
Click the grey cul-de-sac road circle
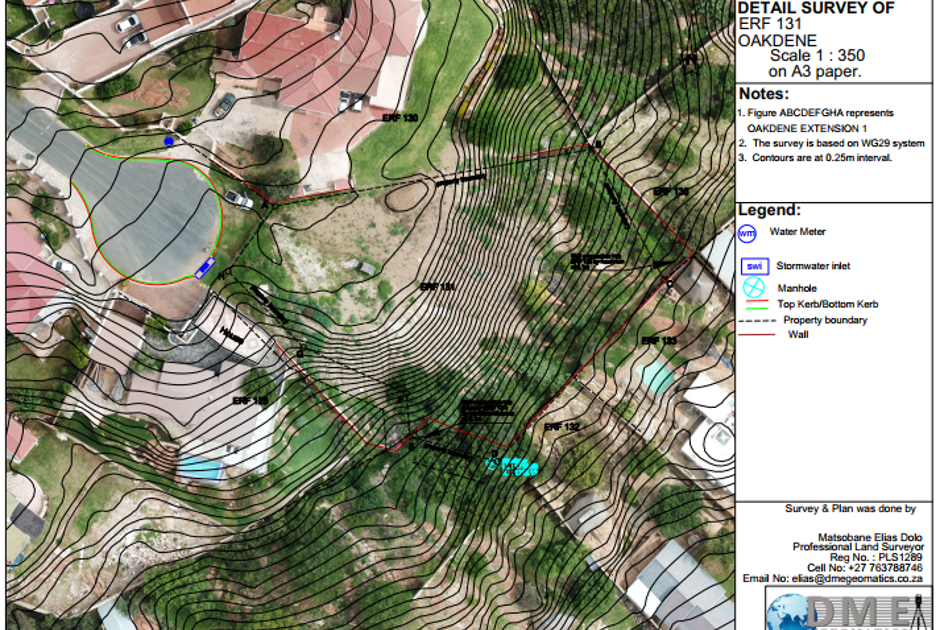pyautogui.click(x=153, y=213)
